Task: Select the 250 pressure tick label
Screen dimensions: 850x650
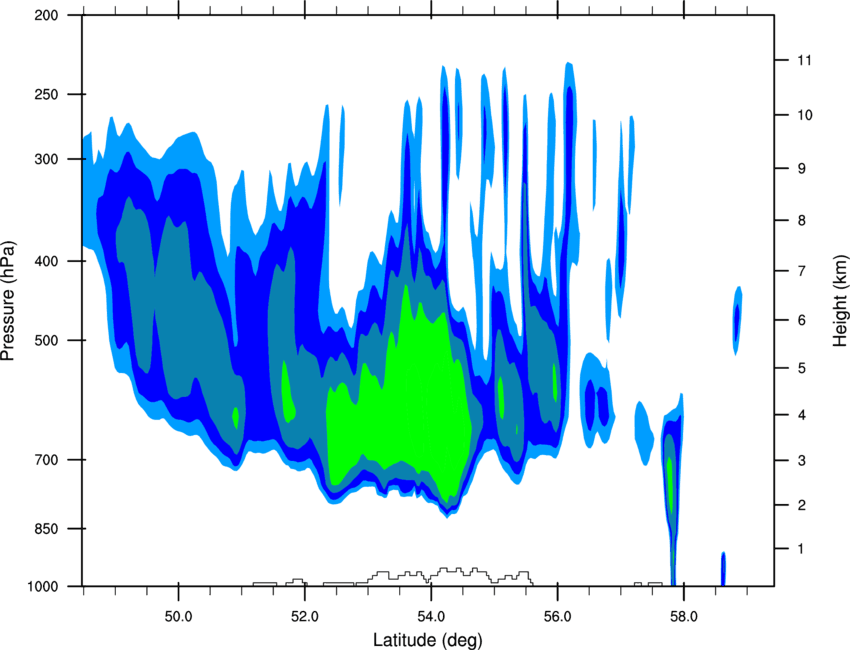Action: pyautogui.click(x=46, y=94)
